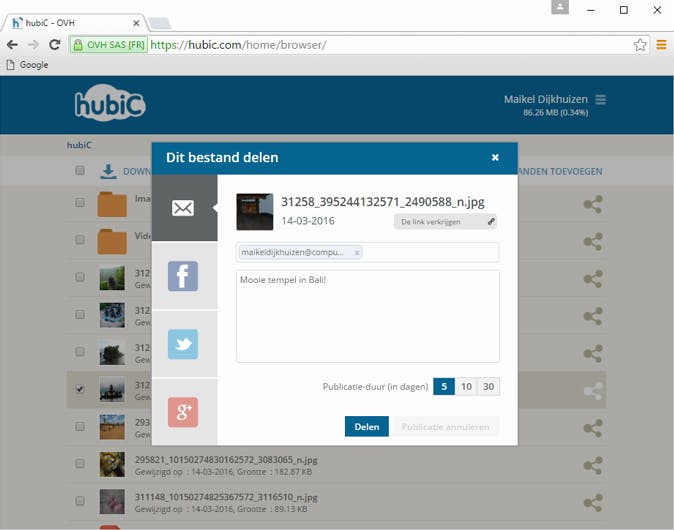Open a new tab button
674x530 pixels.
(x=160, y=23)
